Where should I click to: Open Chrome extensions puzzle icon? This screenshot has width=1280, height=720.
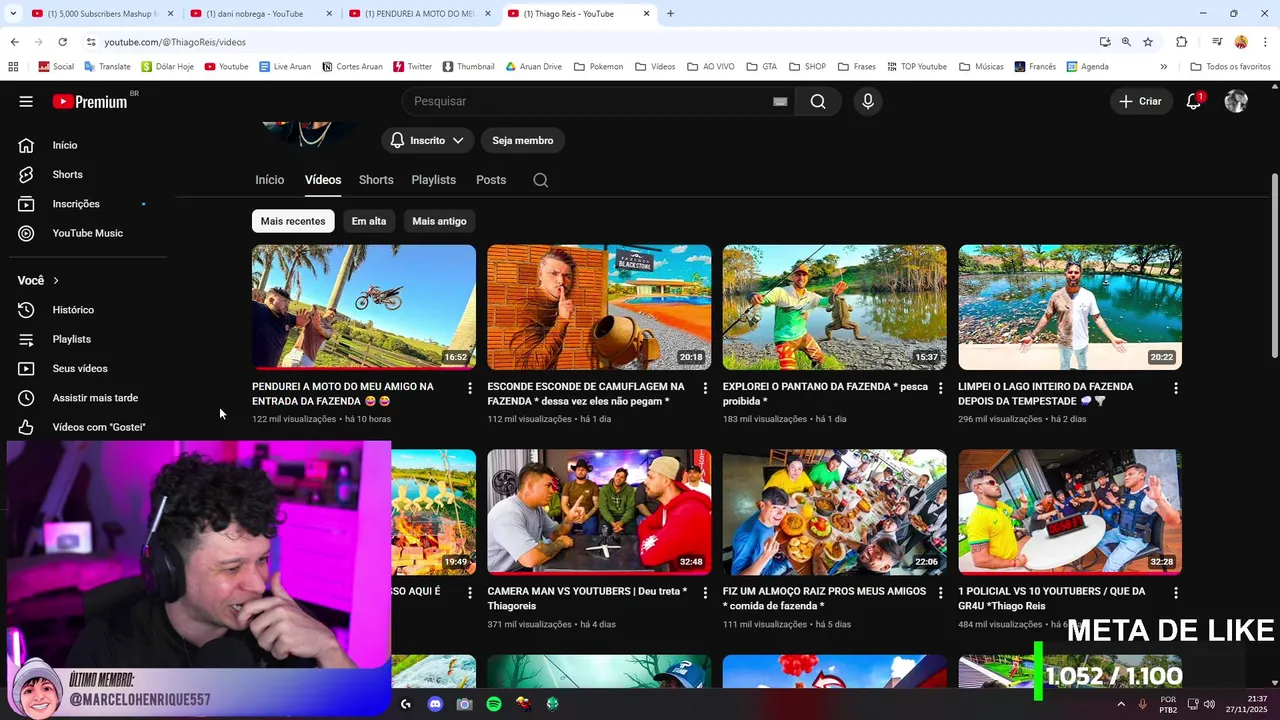point(1182,42)
